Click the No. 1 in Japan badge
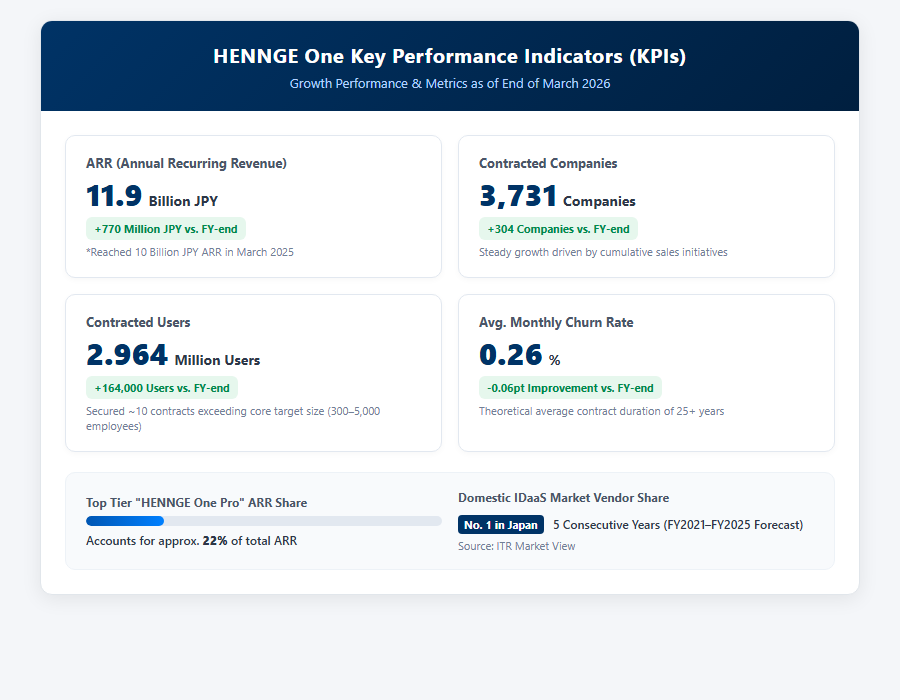 click(501, 524)
